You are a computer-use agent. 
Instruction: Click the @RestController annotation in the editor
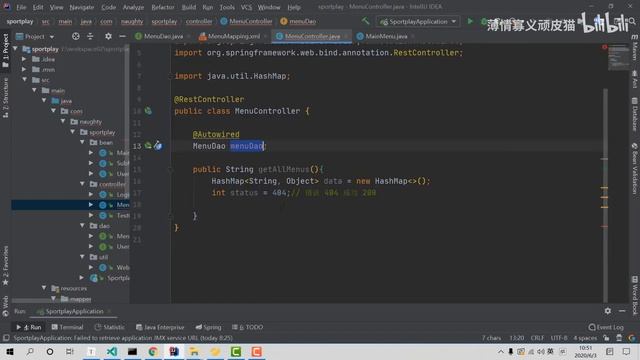(x=209, y=99)
